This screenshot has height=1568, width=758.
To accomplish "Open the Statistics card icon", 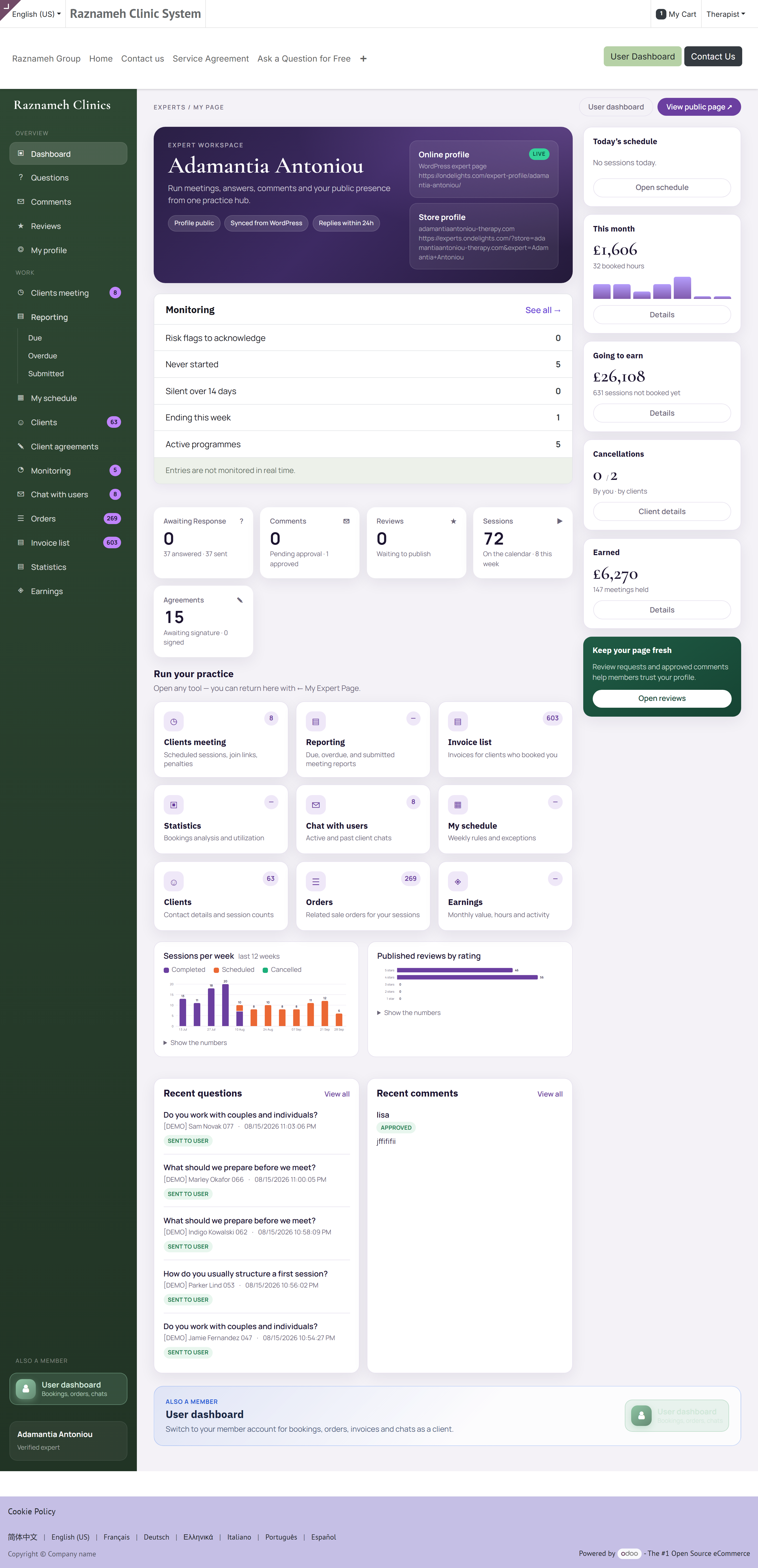I will [173, 805].
